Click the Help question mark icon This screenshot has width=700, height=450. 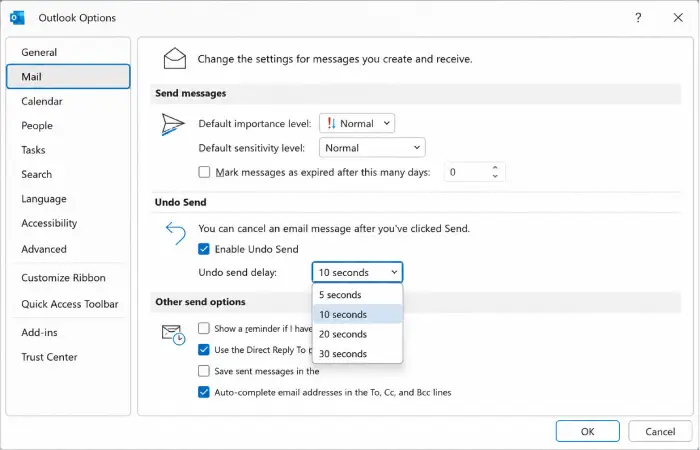[x=638, y=17]
